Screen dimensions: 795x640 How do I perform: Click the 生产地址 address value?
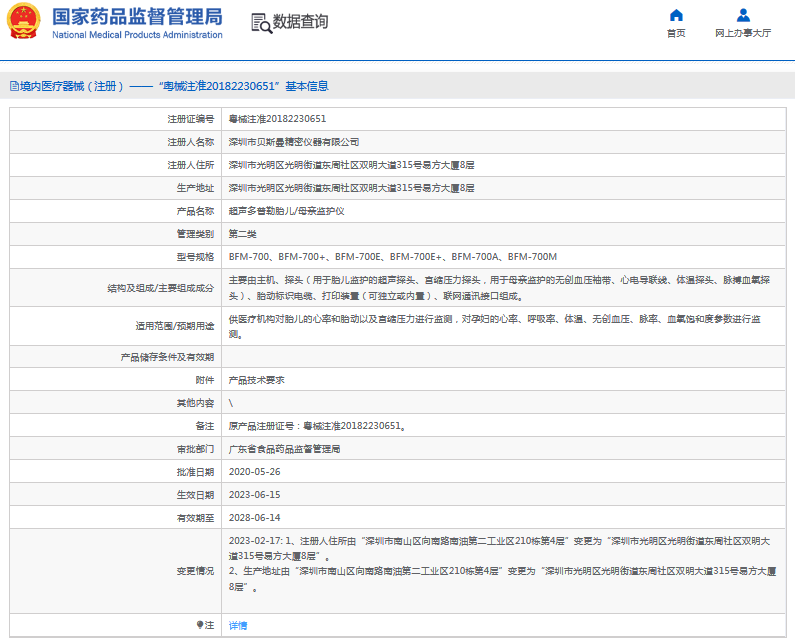(351, 188)
